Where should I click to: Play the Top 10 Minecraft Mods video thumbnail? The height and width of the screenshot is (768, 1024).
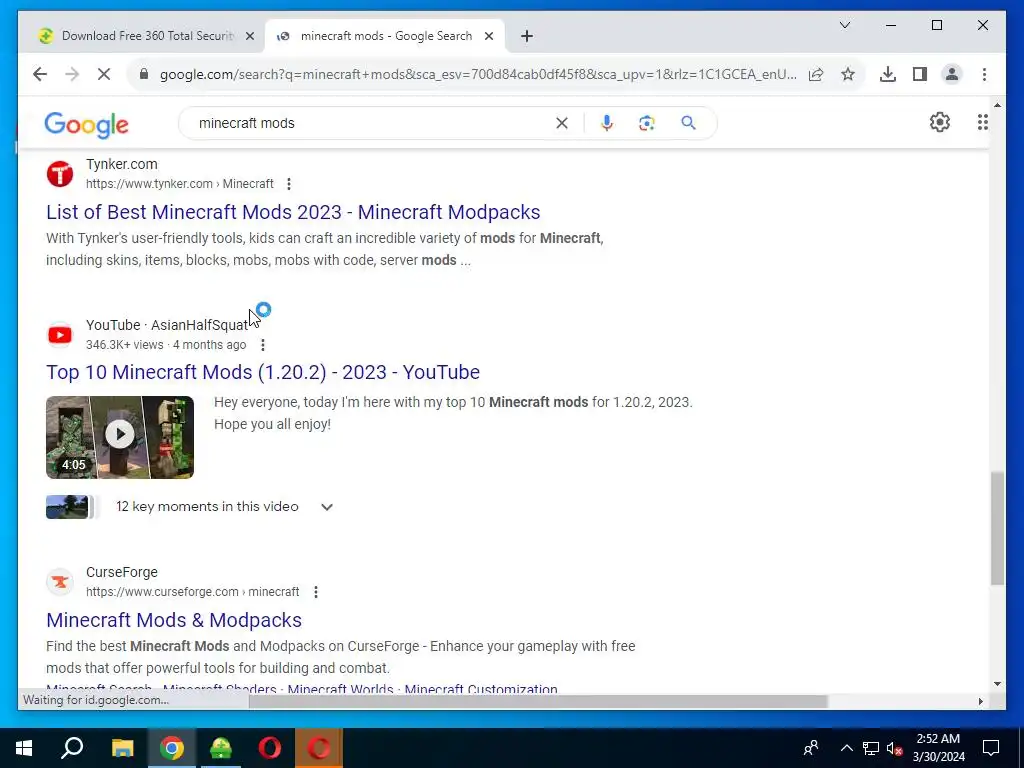point(120,437)
